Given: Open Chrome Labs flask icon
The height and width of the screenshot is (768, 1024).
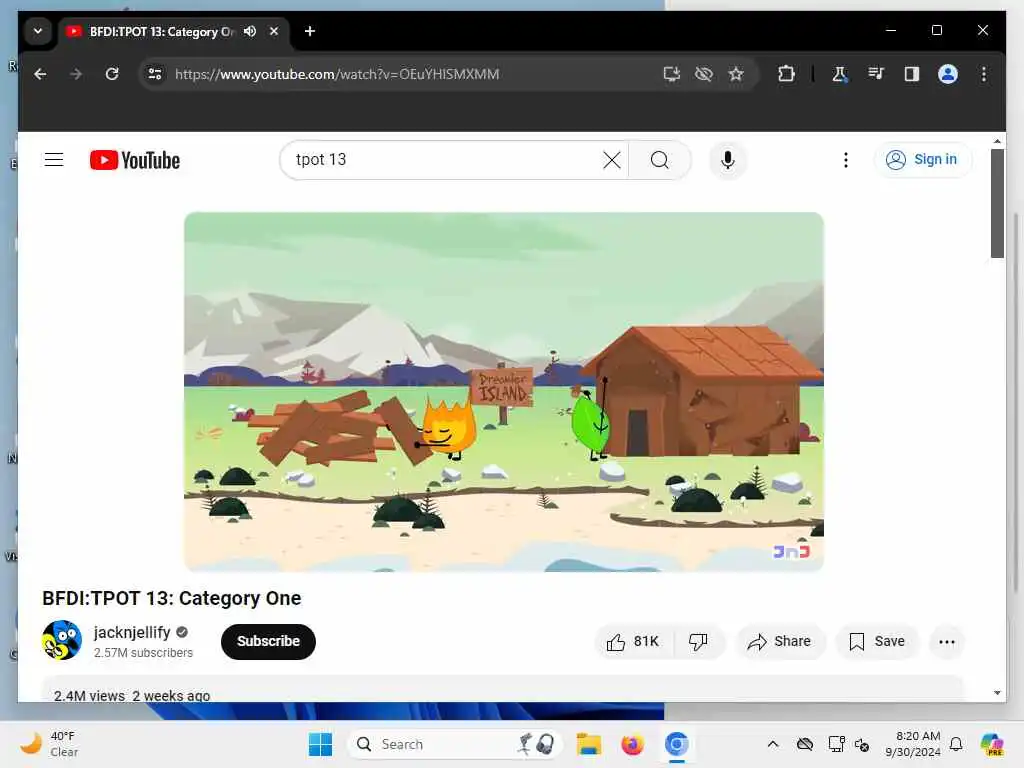Looking at the screenshot, I should pyautogui.click(x=840, y=74).
